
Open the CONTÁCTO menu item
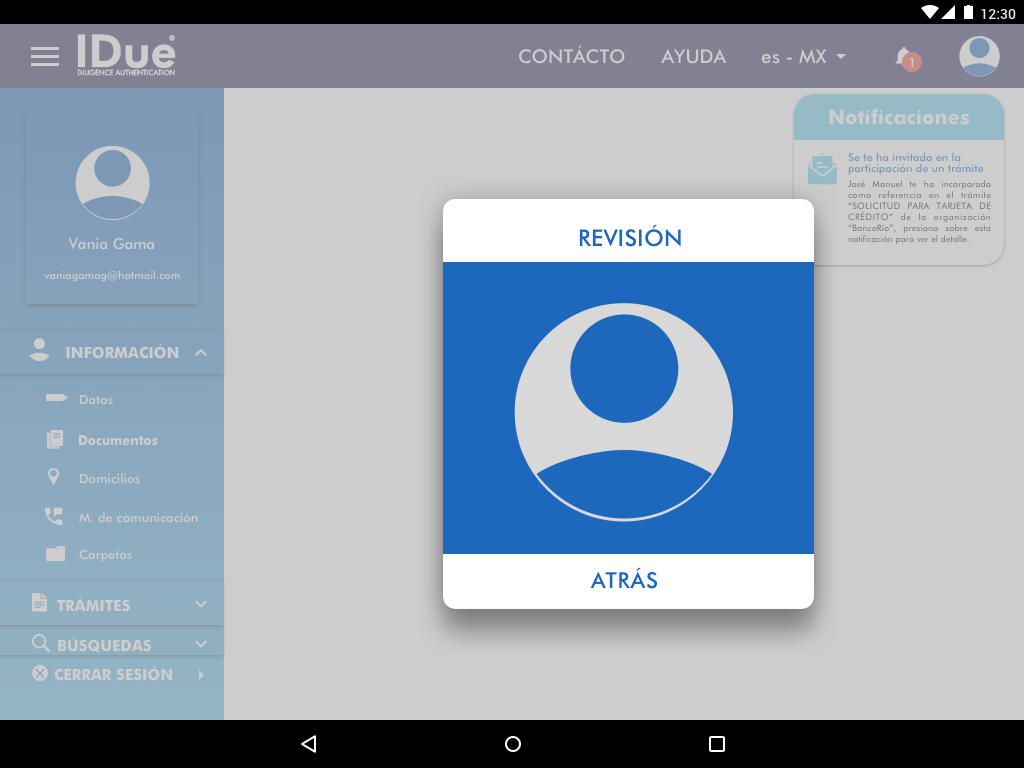click(x=571, y=57)
